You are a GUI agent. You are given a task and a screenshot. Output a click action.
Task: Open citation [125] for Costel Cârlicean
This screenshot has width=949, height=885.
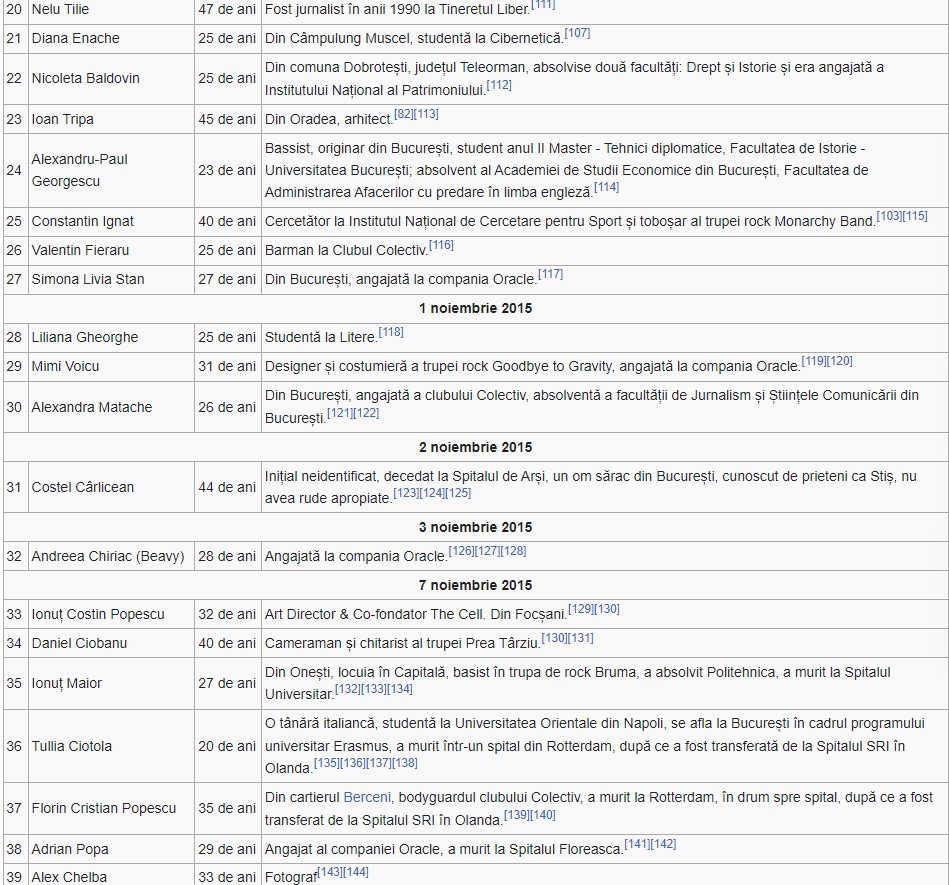[458, 493]
